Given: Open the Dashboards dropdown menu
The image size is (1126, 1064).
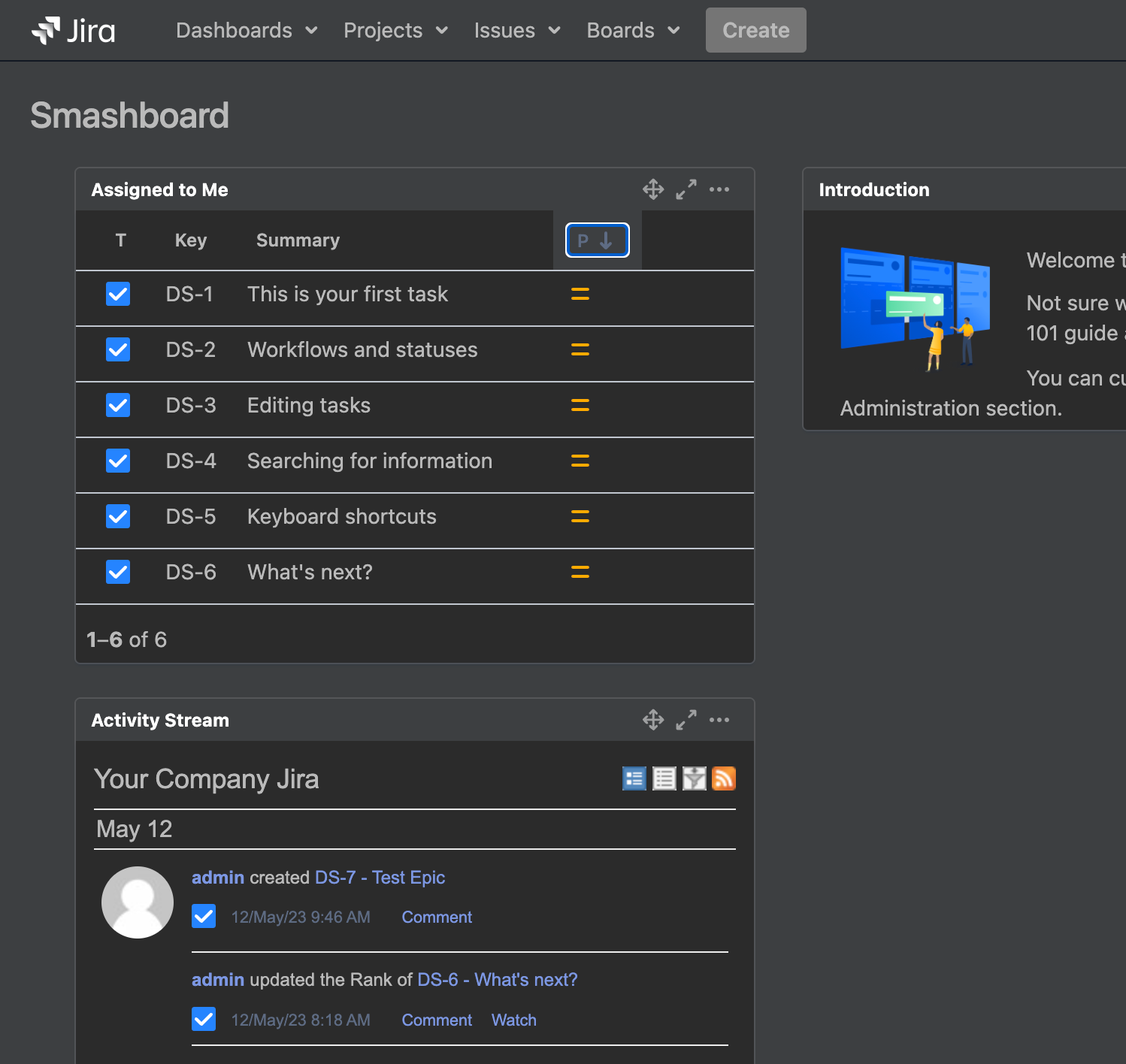Looking at the screenshot, I should click(247, 30).
